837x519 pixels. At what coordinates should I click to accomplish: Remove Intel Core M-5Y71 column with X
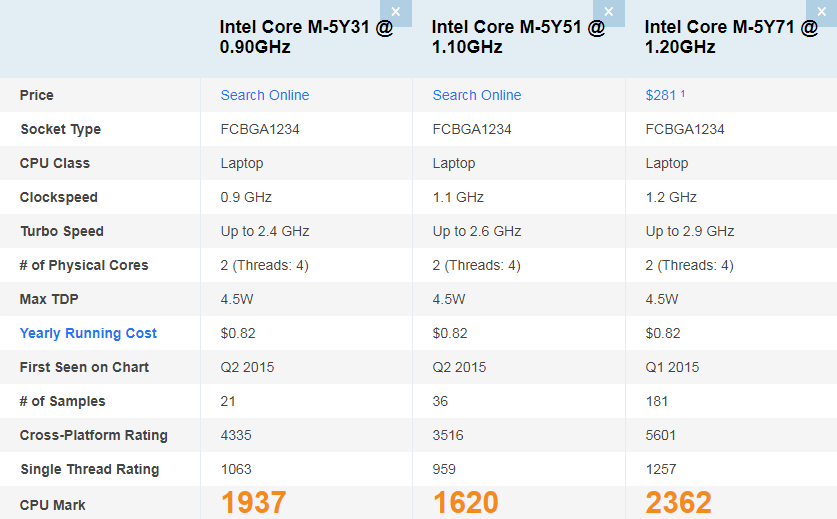coord(821,12)
